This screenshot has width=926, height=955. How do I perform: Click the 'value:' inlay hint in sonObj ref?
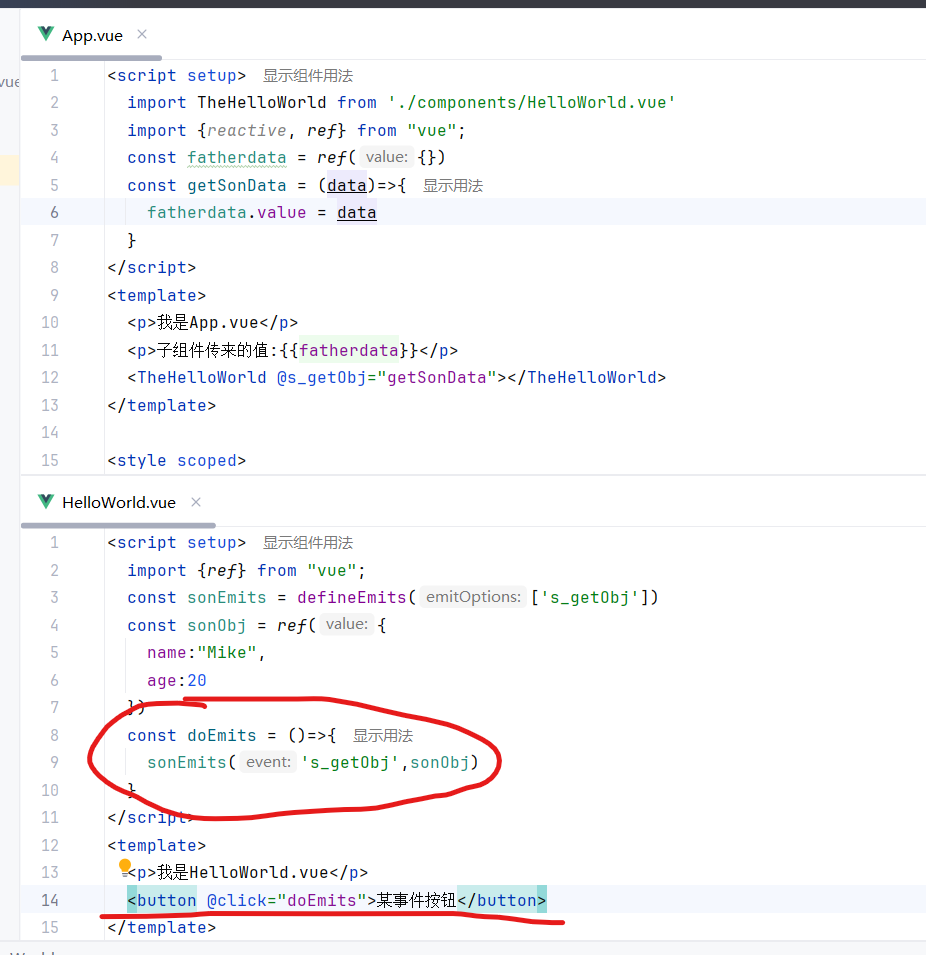click(x=347, y=624)
